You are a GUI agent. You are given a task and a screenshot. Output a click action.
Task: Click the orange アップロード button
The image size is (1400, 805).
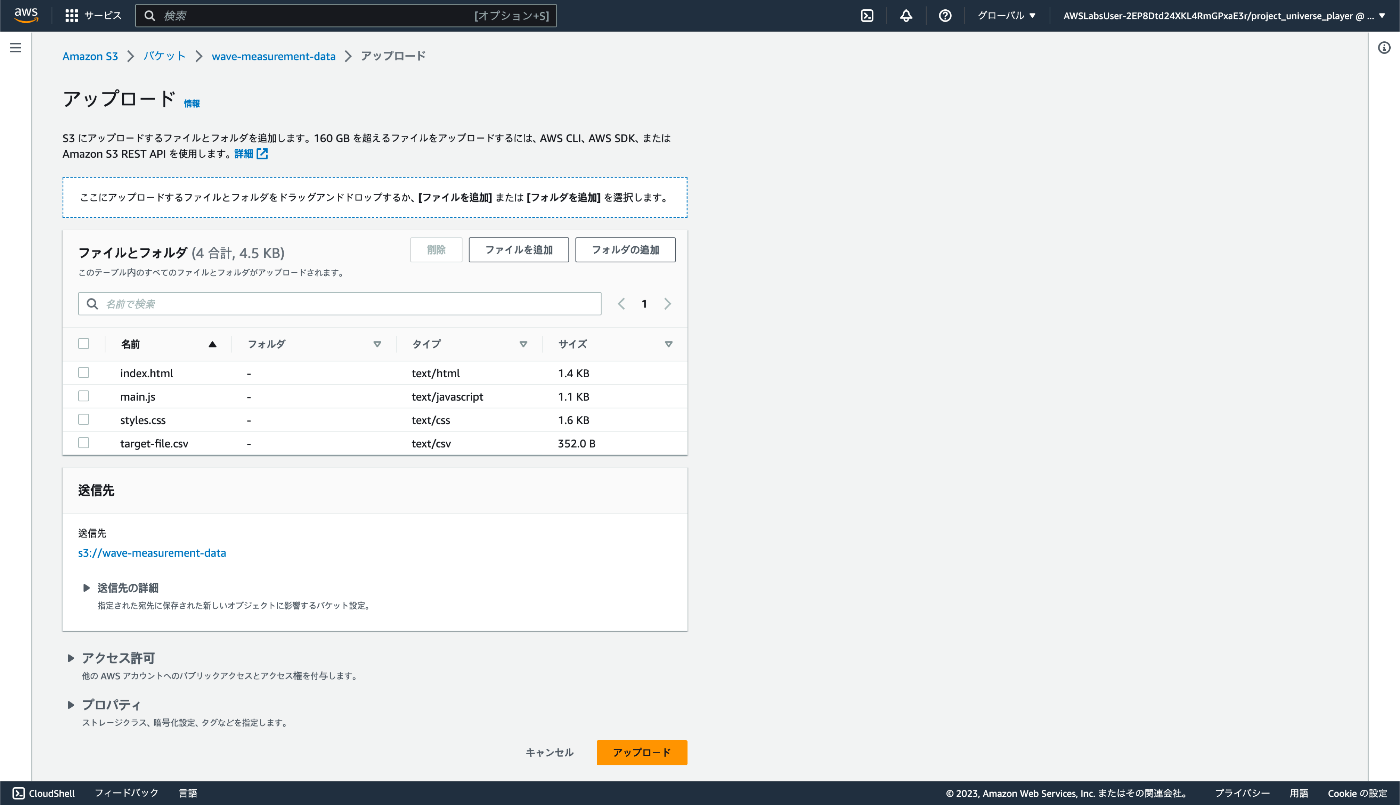point(642,752)
